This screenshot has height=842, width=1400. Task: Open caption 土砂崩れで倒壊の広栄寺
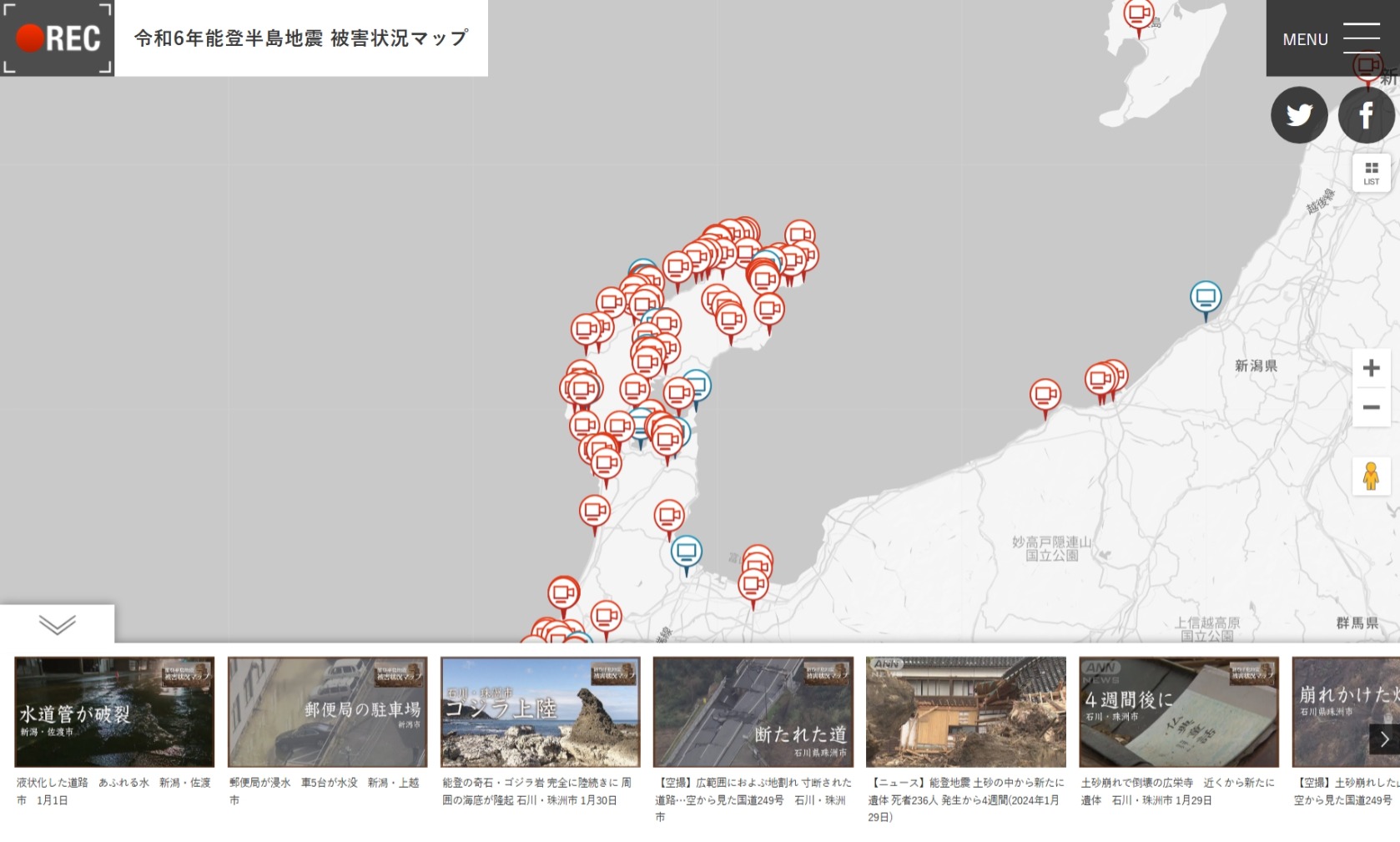coord(1178,791)
